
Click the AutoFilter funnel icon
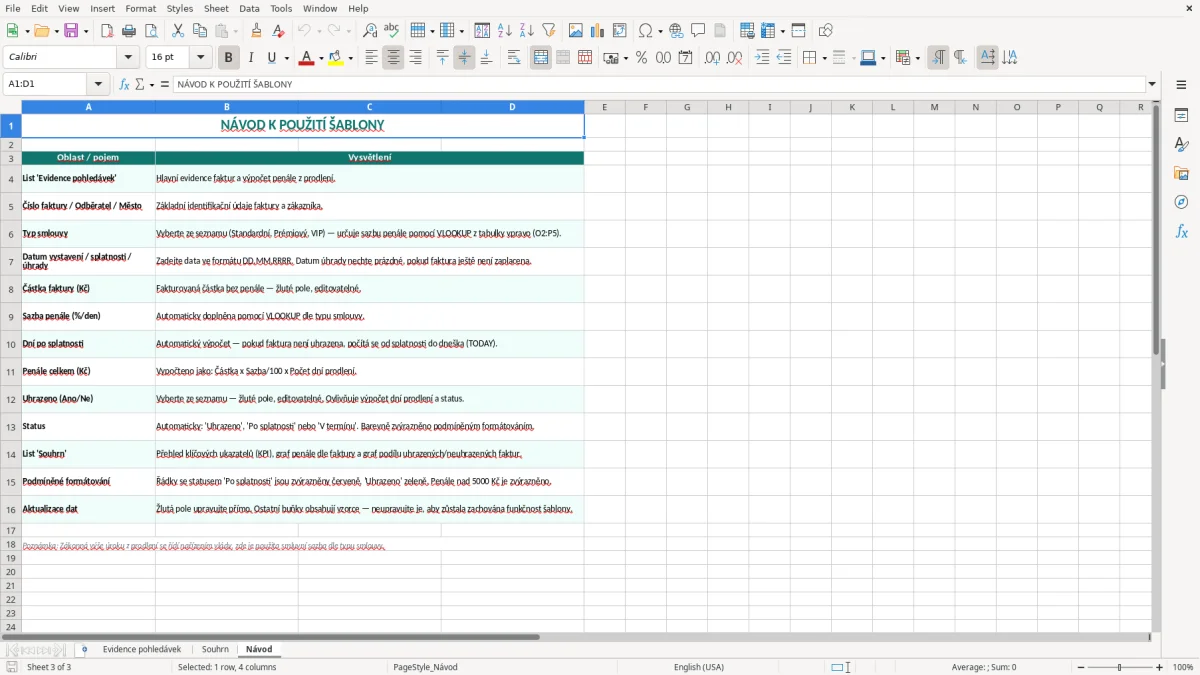(548, 31)
